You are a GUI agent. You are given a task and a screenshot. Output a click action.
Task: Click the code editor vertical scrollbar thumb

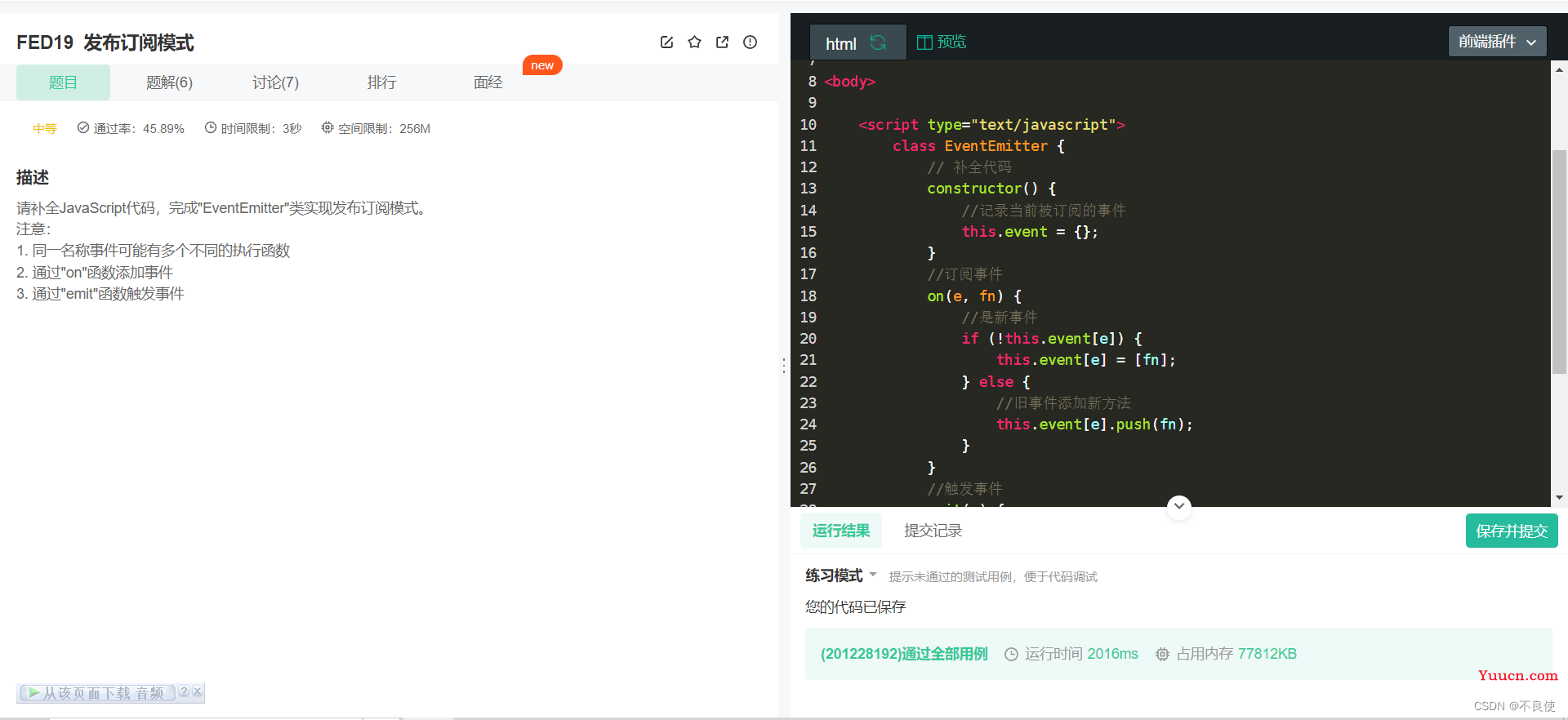(1559, 261)
